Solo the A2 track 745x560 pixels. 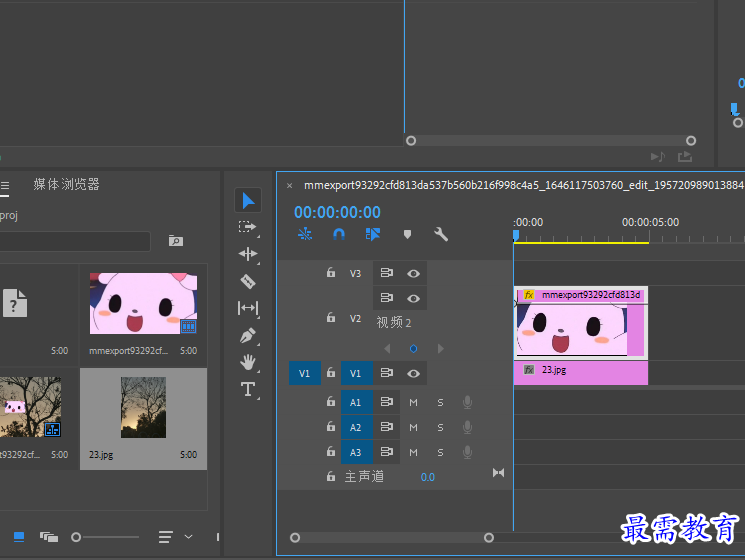point(440,427)
